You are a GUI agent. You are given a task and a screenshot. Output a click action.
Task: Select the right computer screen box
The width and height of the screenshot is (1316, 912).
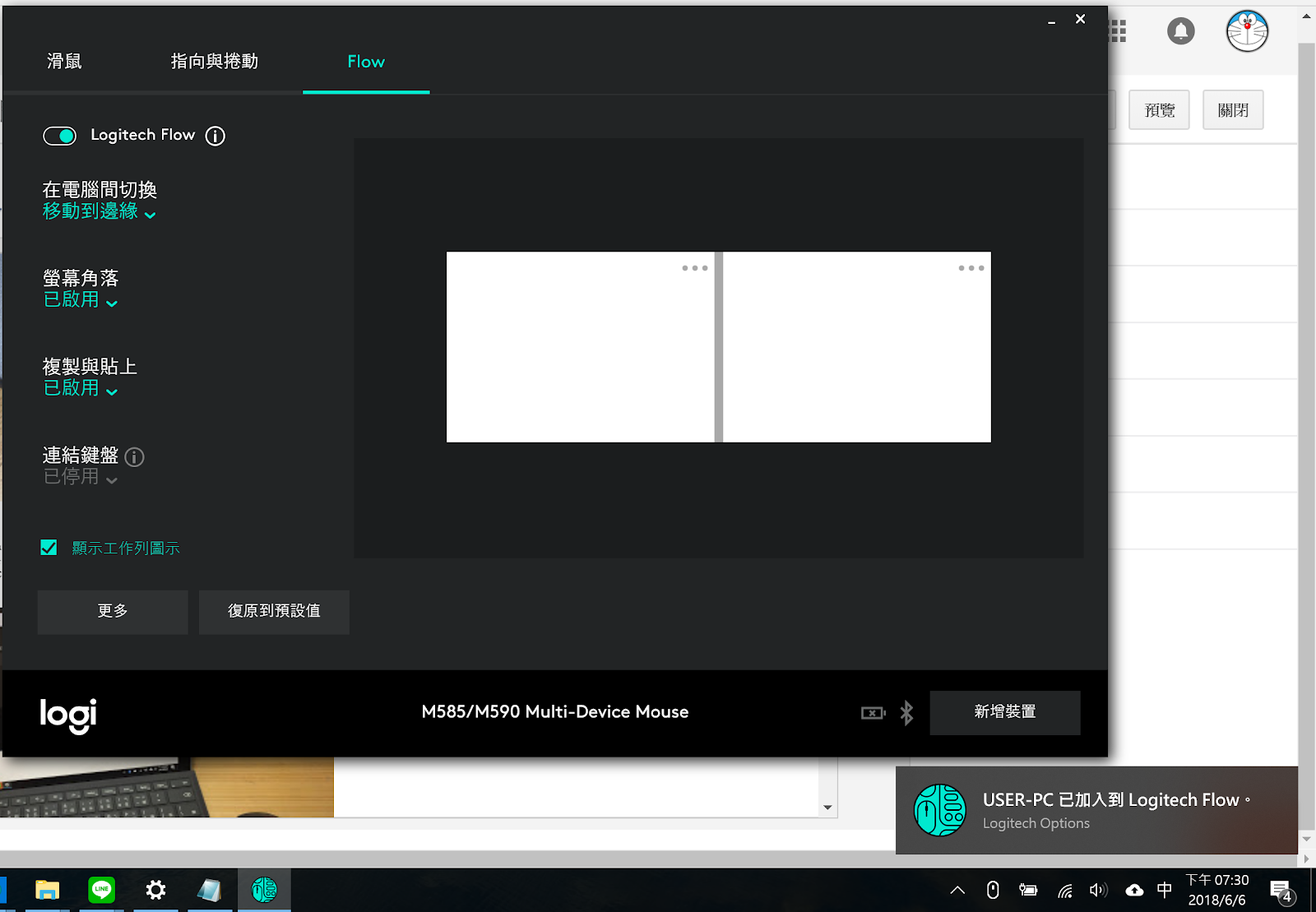pyautogui.click(x=857, y=347)
